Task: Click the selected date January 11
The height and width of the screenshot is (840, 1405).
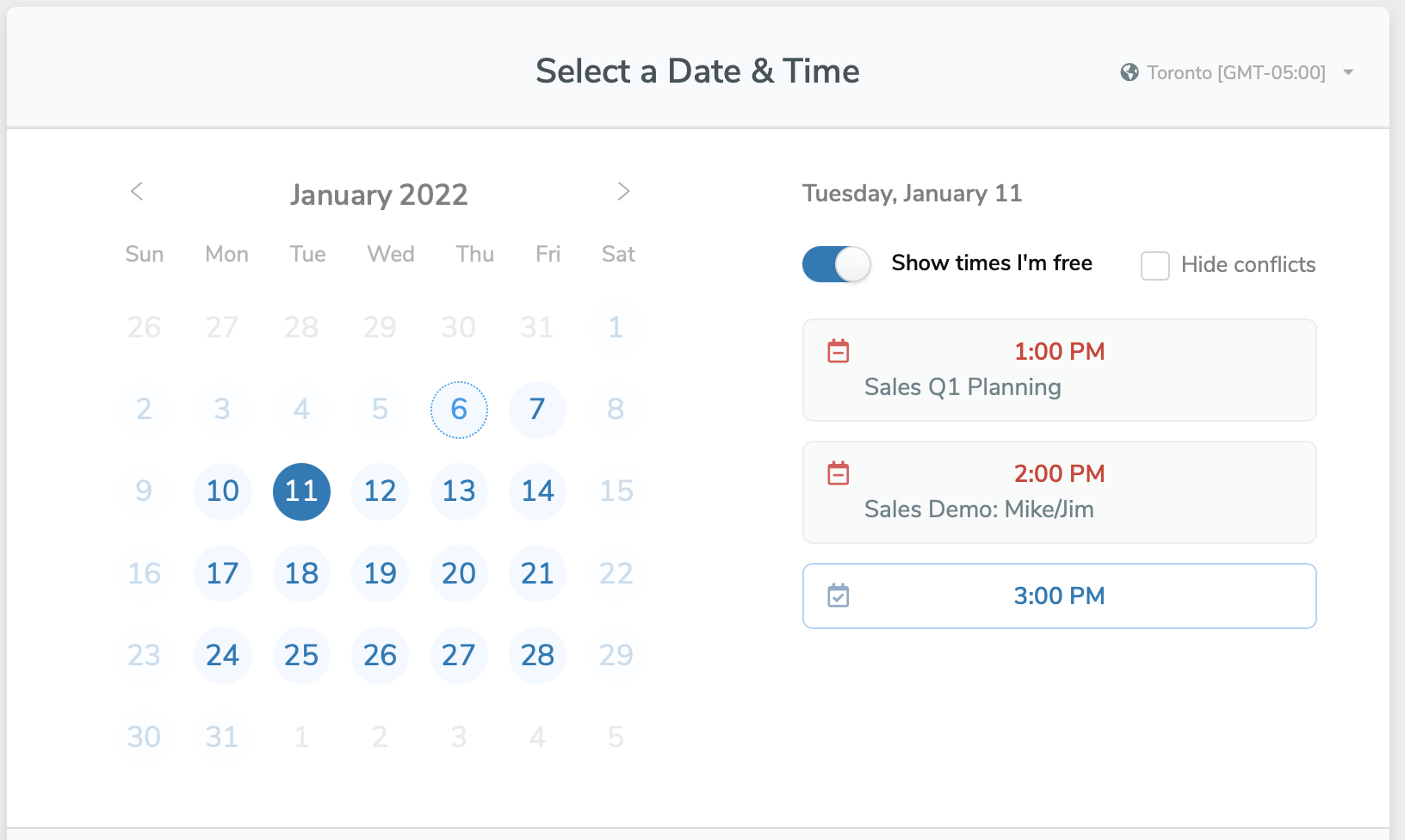Action: point(301,491)
